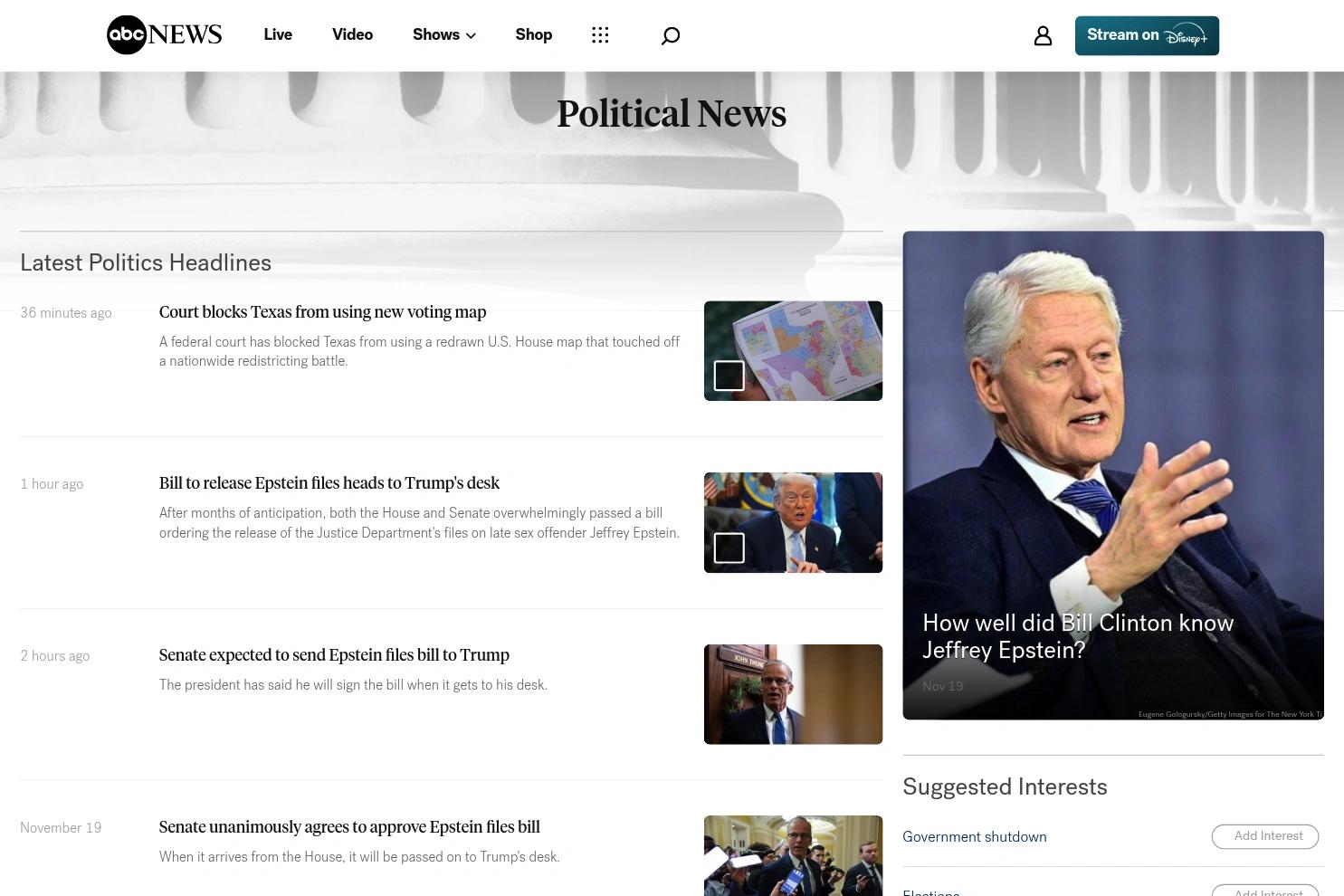Screen dimensions: 1344x896
Task: Click the 'Nov 19' date on Clinton card
Action: [x=942, y=686]
